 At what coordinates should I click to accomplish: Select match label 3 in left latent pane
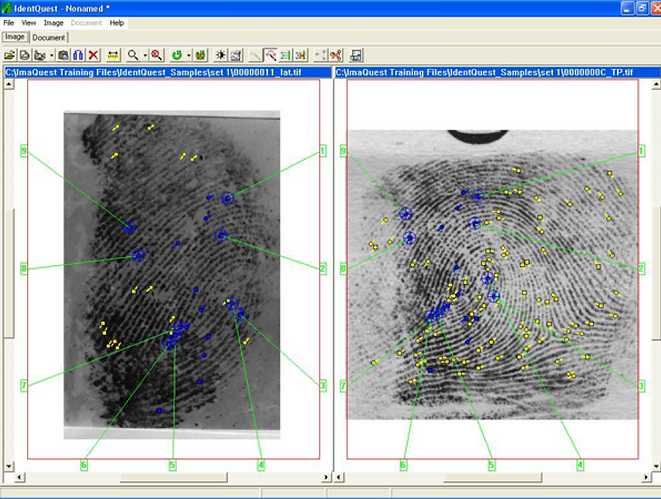(x=323, y=385)
